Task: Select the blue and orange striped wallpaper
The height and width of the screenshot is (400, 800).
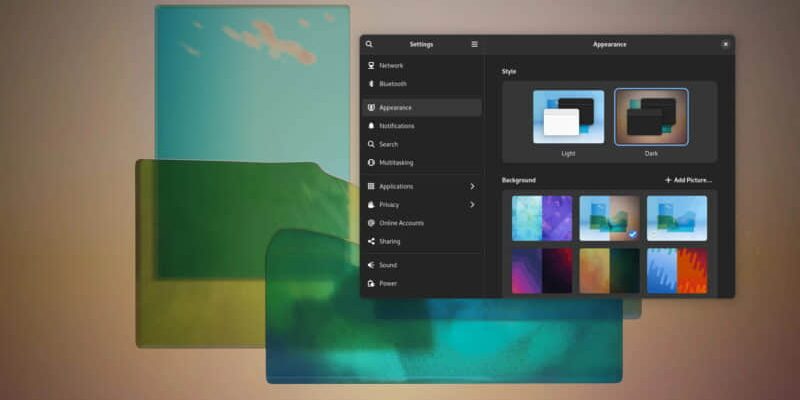Action: (677, 271)
